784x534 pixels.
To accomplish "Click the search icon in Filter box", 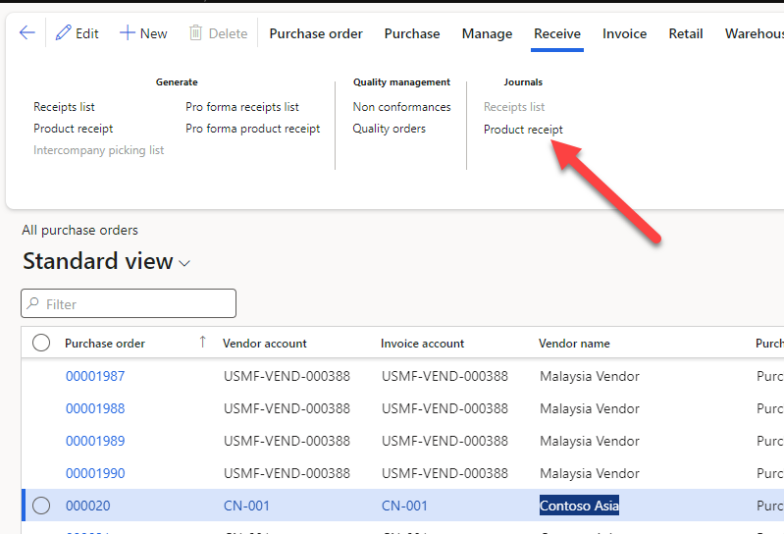I will [34, 304].
